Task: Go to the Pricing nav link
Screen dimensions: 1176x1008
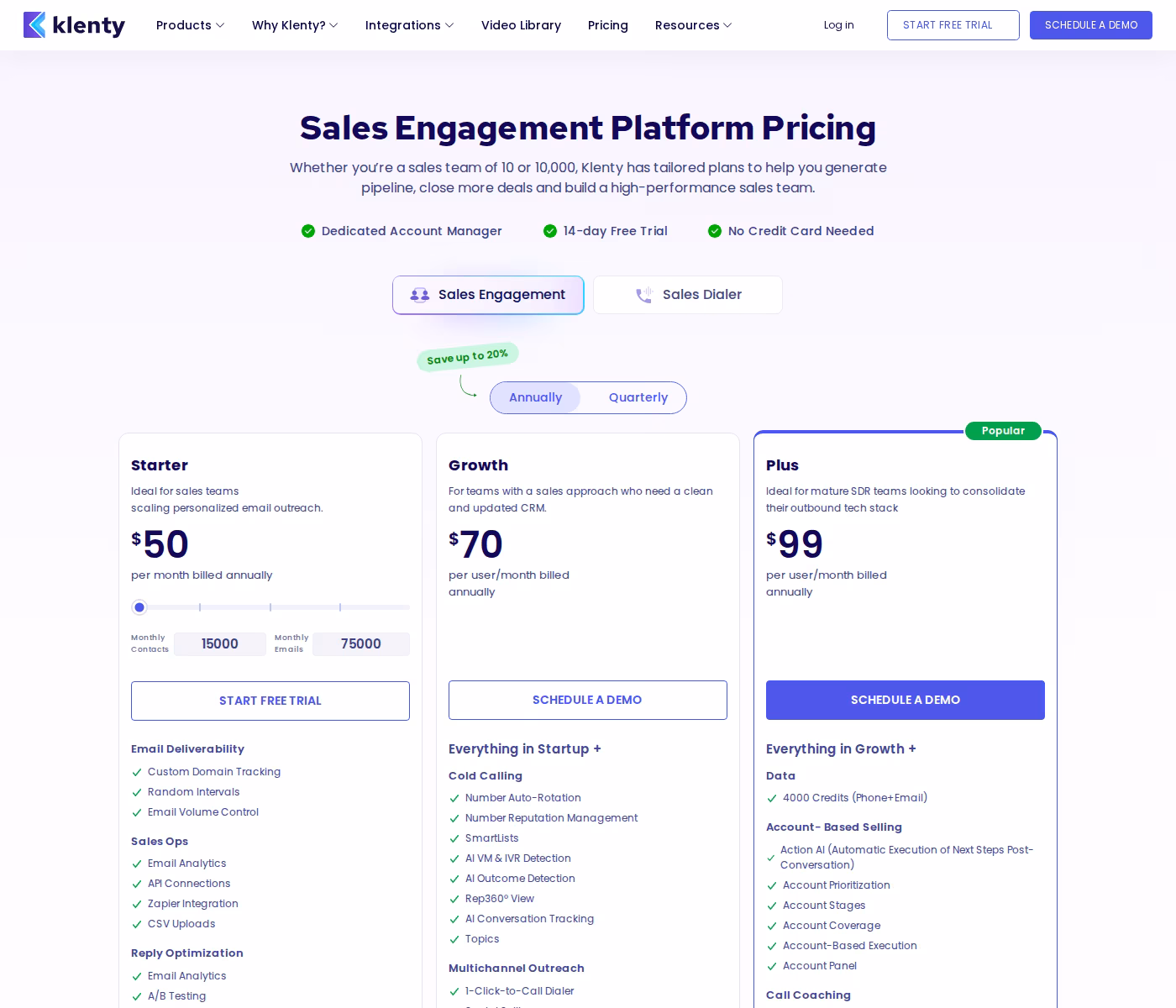Action: click(x=608, y=25)
